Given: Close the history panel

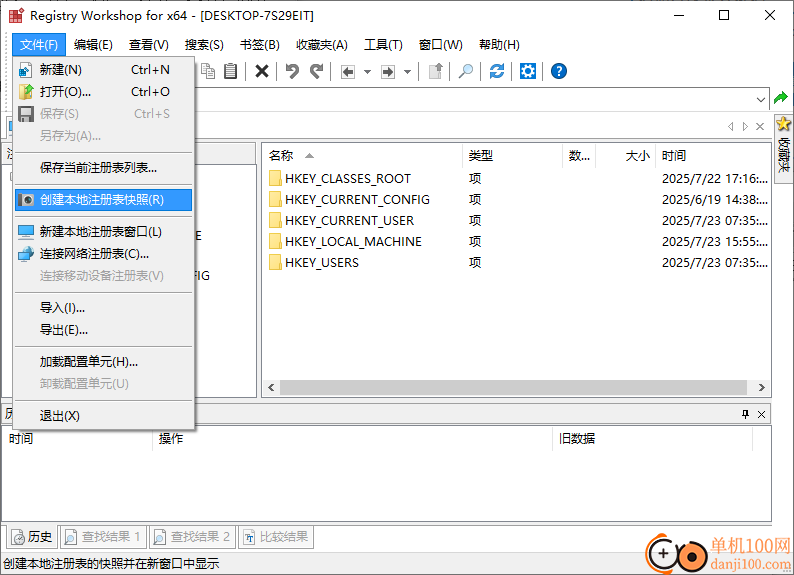Looking at the screenshot, I should [x=761, y=415].
